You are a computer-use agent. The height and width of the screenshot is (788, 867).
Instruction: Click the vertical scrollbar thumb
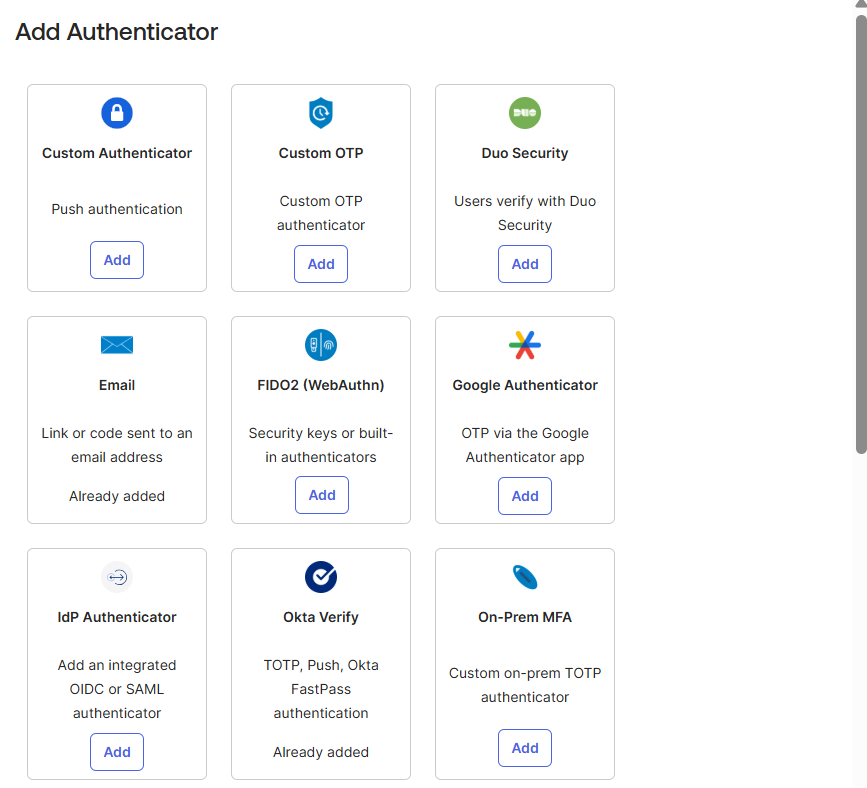coord(860,230)
